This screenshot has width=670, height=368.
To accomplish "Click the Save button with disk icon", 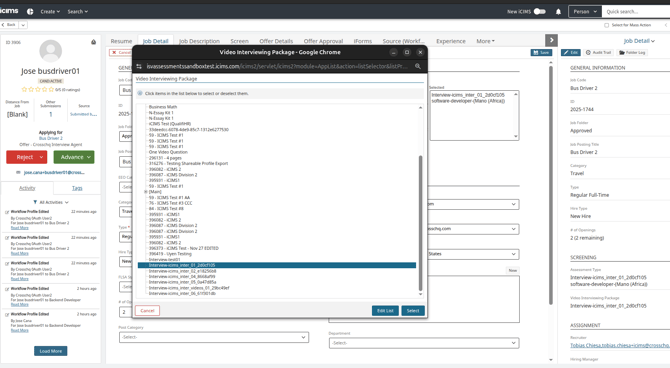I will [541, 53].
